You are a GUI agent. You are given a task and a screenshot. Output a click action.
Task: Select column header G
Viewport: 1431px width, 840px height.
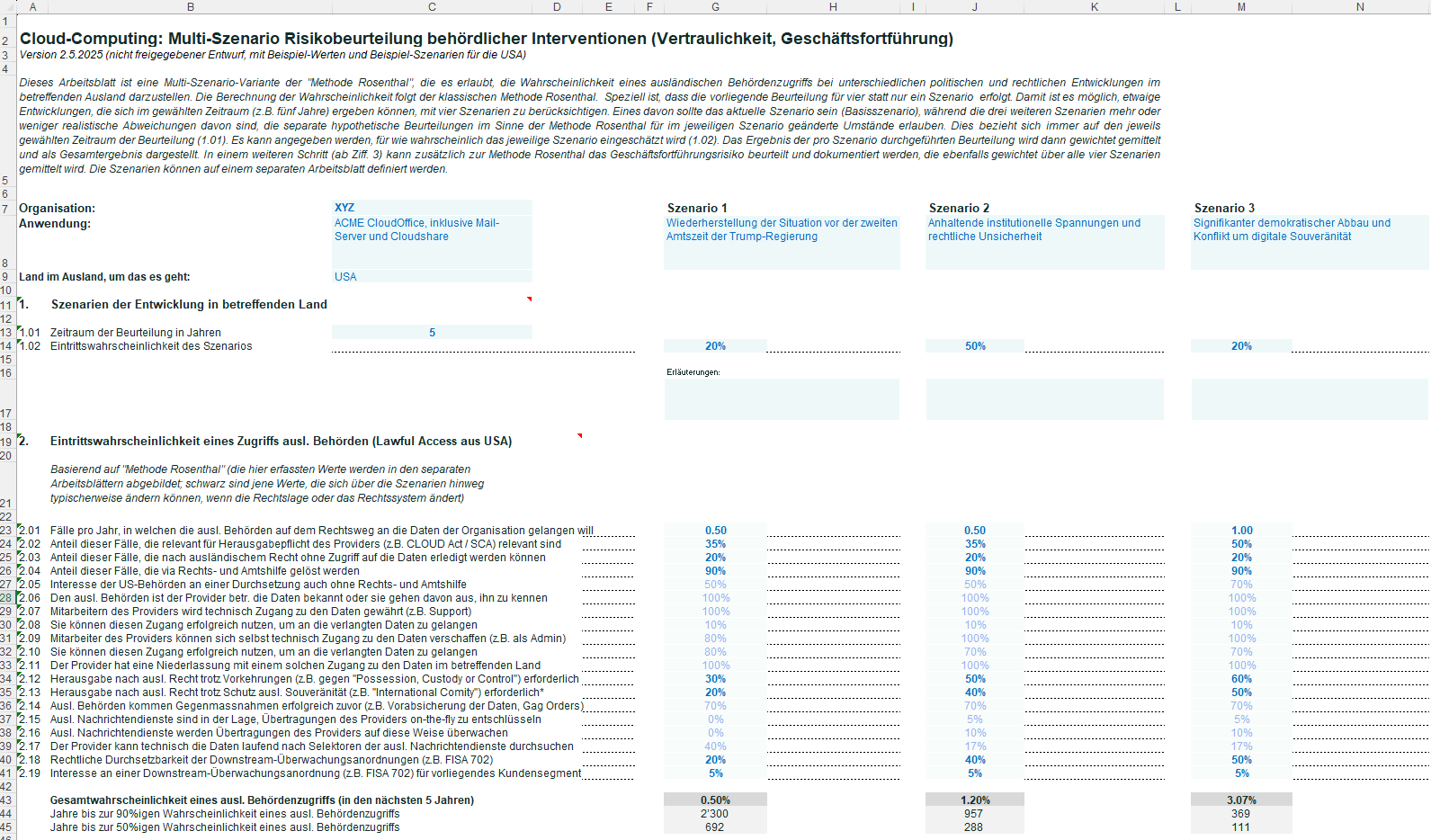click(x=715, y=6)
